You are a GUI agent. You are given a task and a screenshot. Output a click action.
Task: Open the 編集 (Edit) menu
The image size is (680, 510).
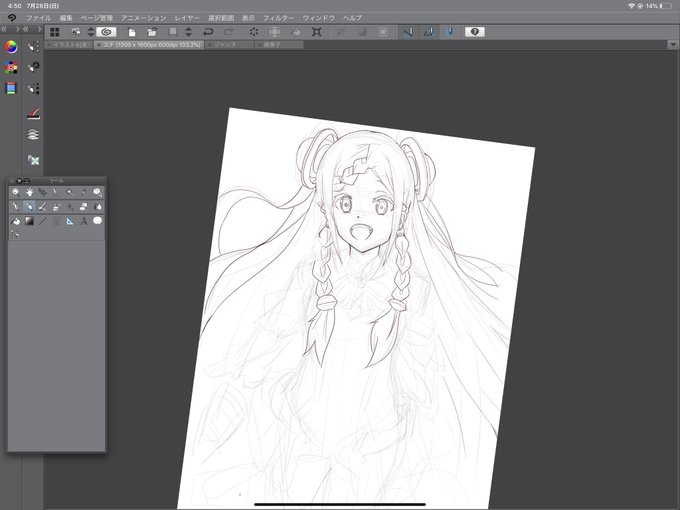coord(66,18)
